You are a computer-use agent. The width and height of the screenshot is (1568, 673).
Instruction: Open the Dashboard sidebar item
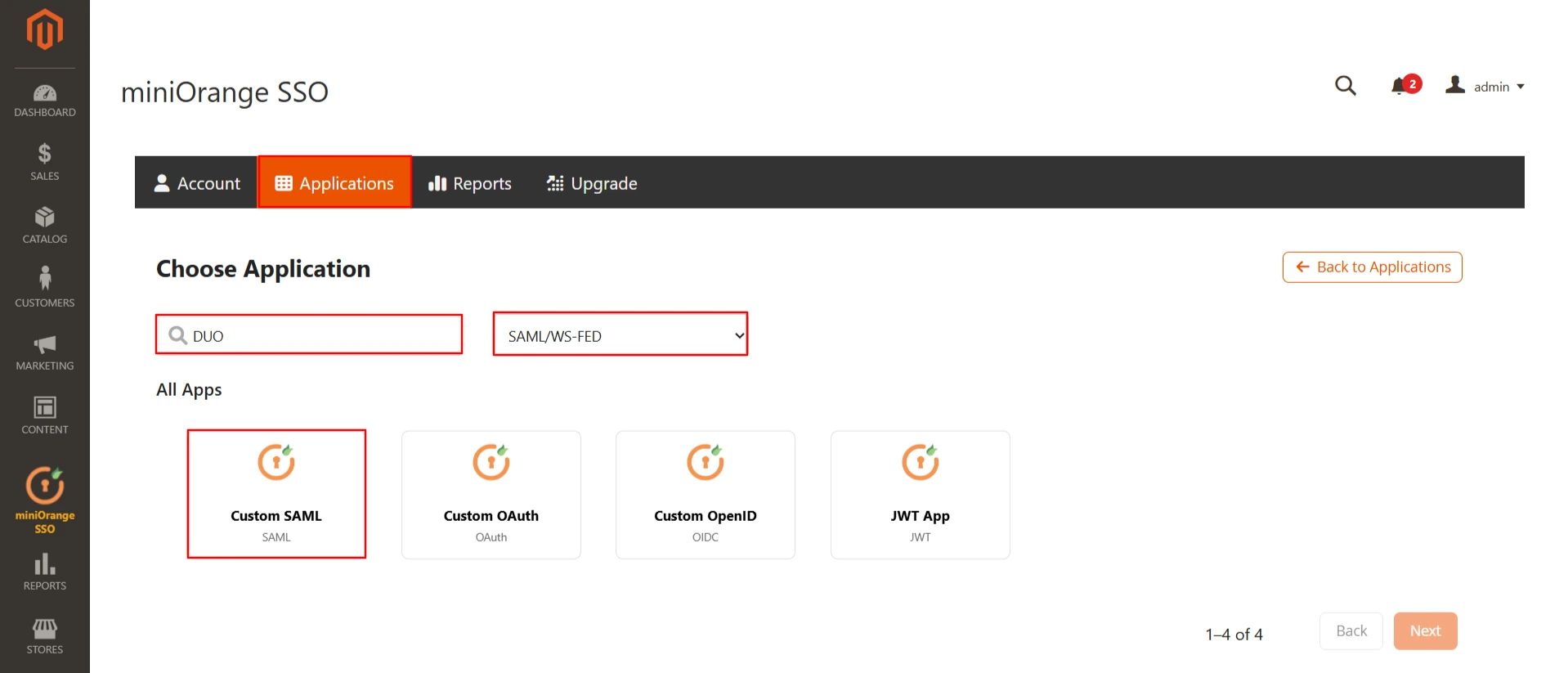click(x=45, y=101)
